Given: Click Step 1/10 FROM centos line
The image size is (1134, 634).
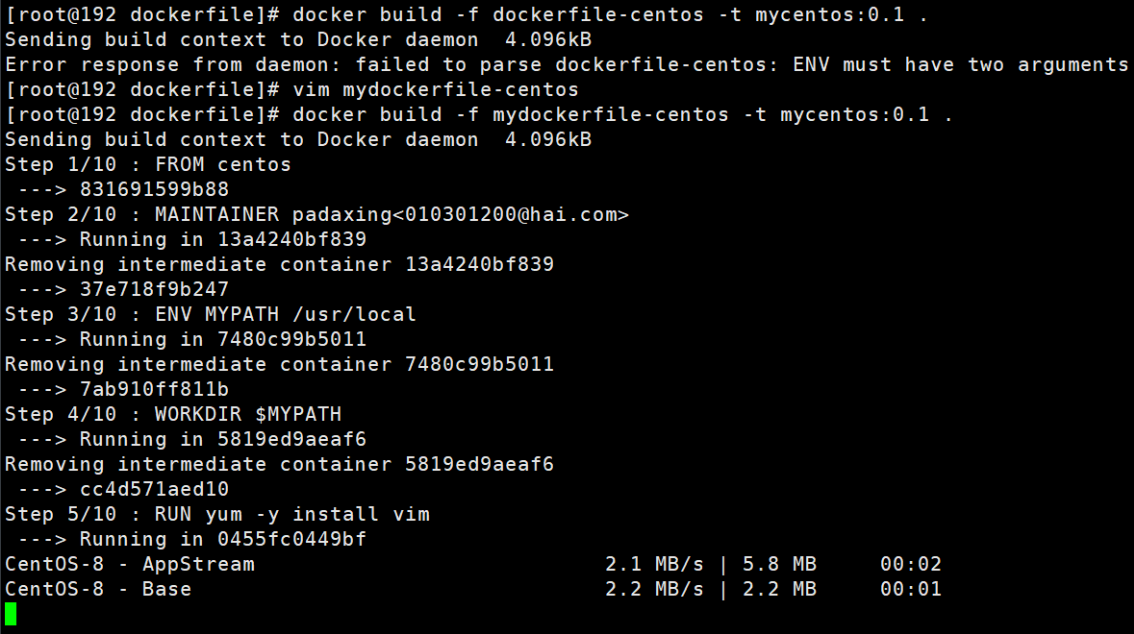Looking at the screenshot, I should pyautogui.click(x=148, y=164).
